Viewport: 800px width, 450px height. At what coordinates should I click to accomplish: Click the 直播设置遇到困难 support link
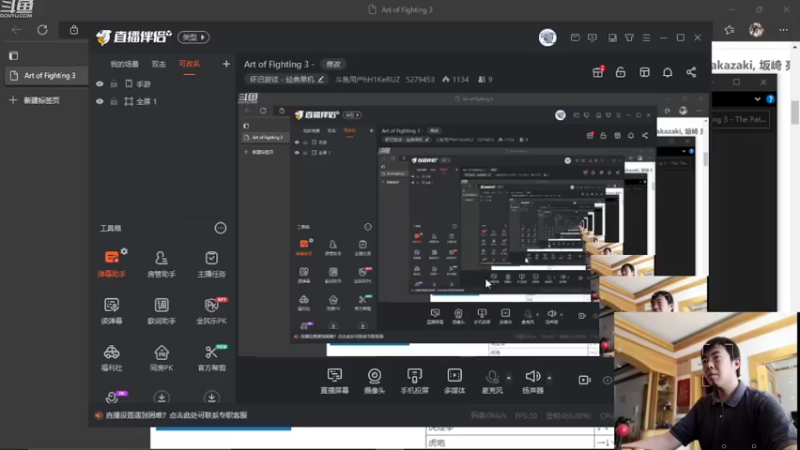[x=176, y=415]
